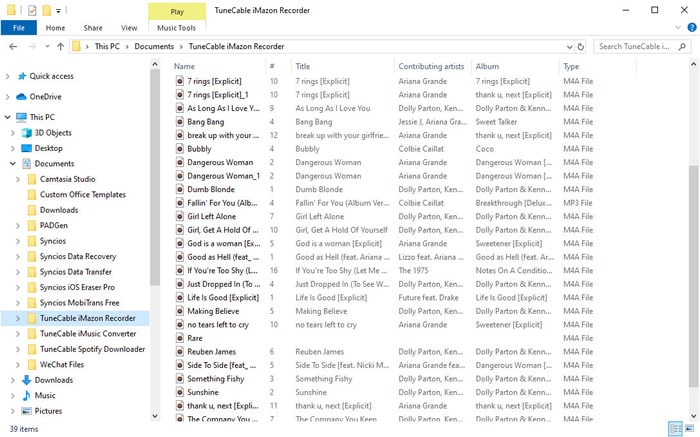Open the address bar history dropdown
The width and height of the screenshot is (700, 437).
(x=567, y=47)
